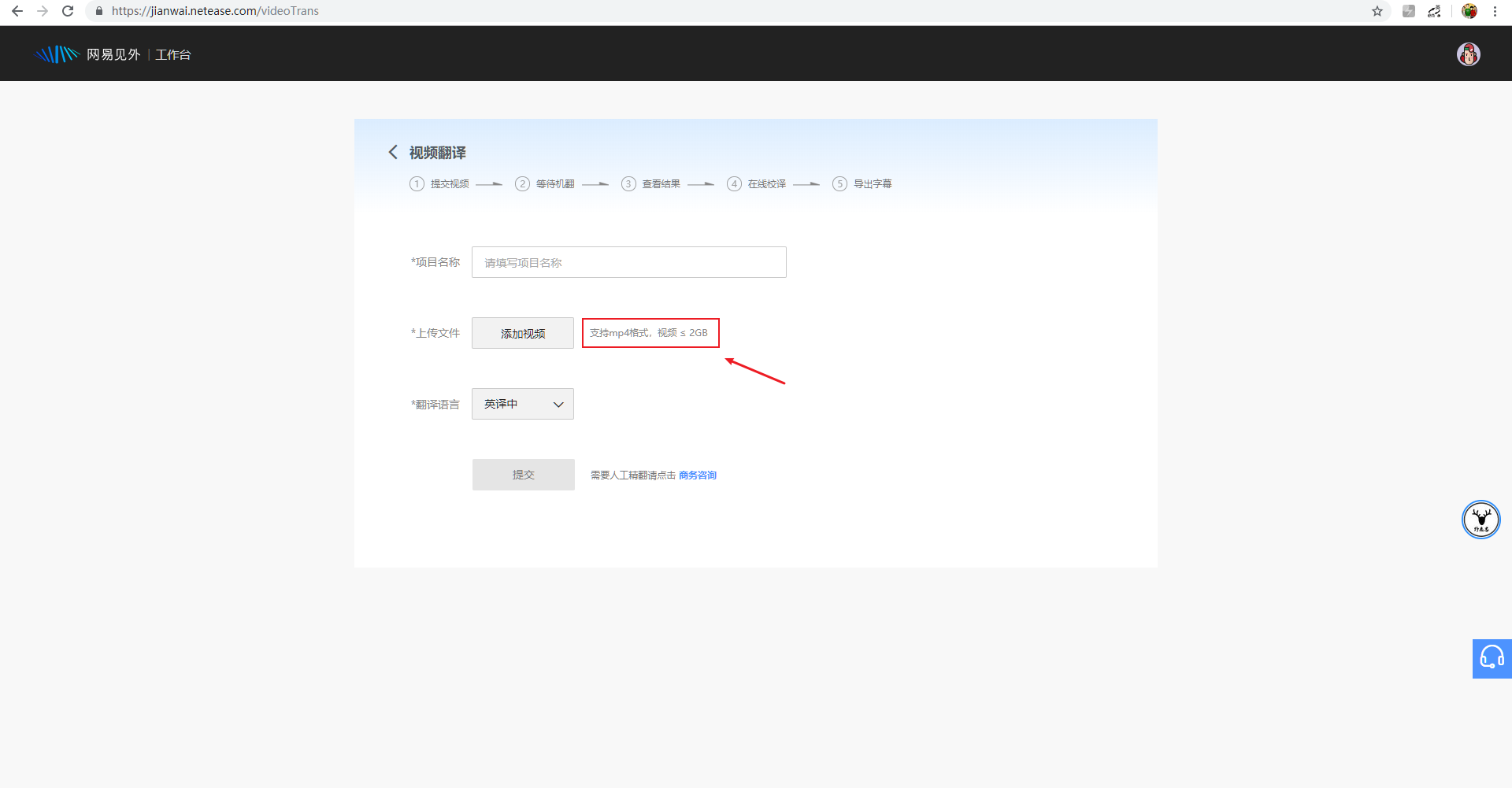1512x788 pixels.
Task: Open the 英译中 language dropdown
Action: (523, 404)
